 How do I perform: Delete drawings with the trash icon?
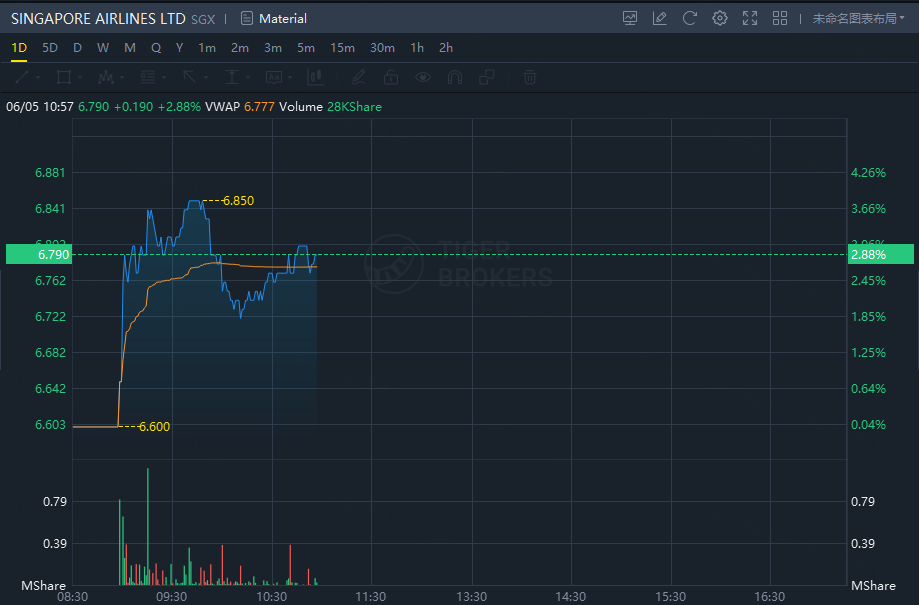(530, 77)
